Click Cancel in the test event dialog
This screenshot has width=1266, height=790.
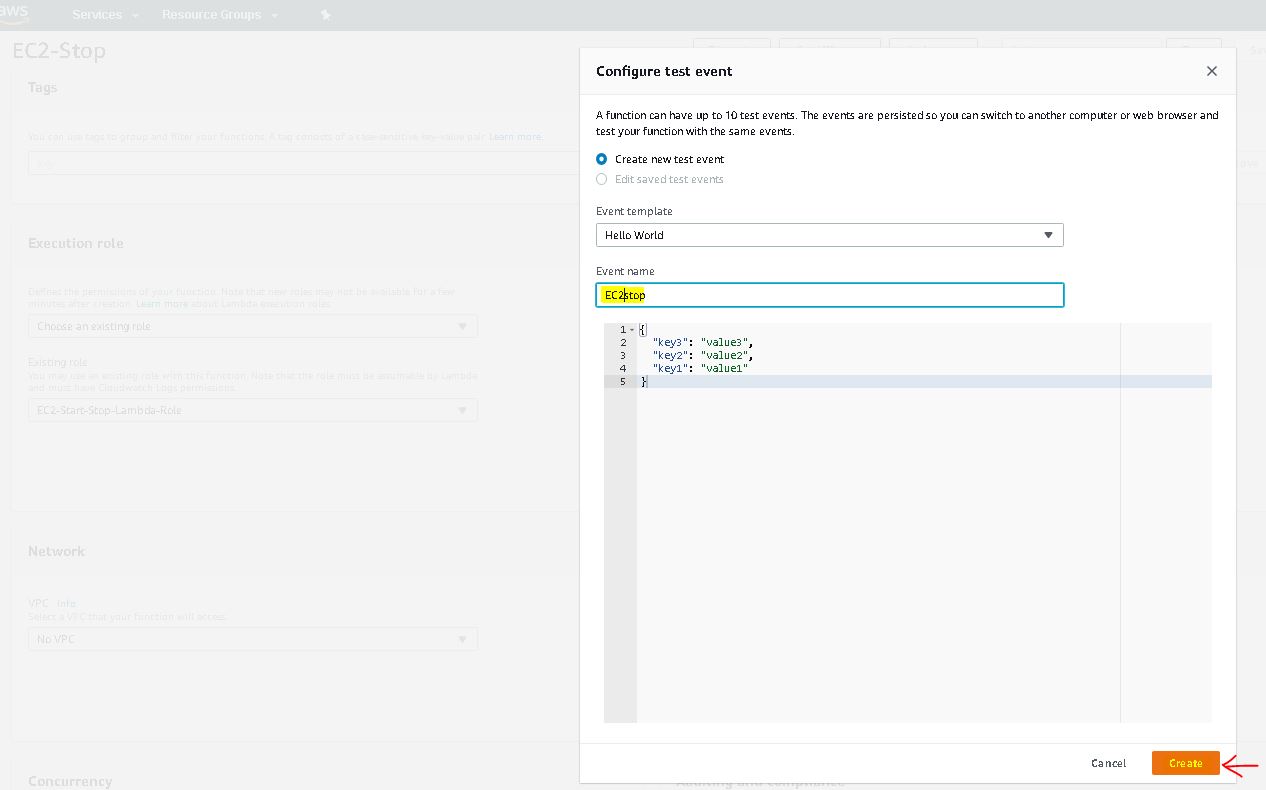[x=1108, y=763]
